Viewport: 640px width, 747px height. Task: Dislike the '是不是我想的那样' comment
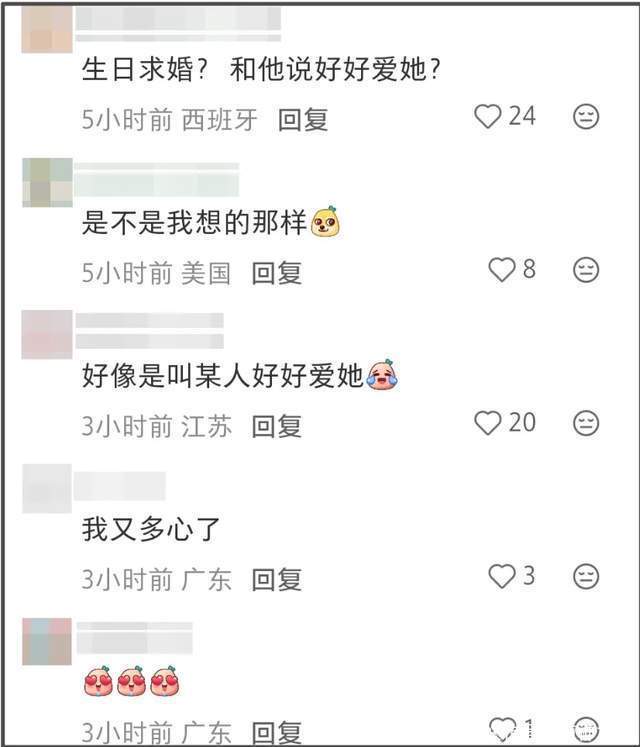586,270
